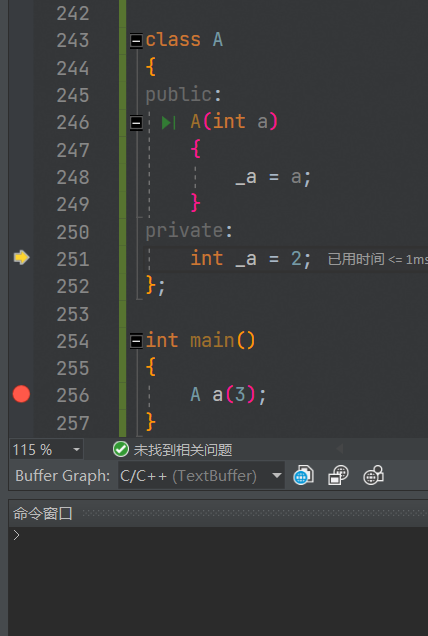Click the '_a = a;' statement on line 248
This screenshot has width=428, height=636.
[273, 178]
